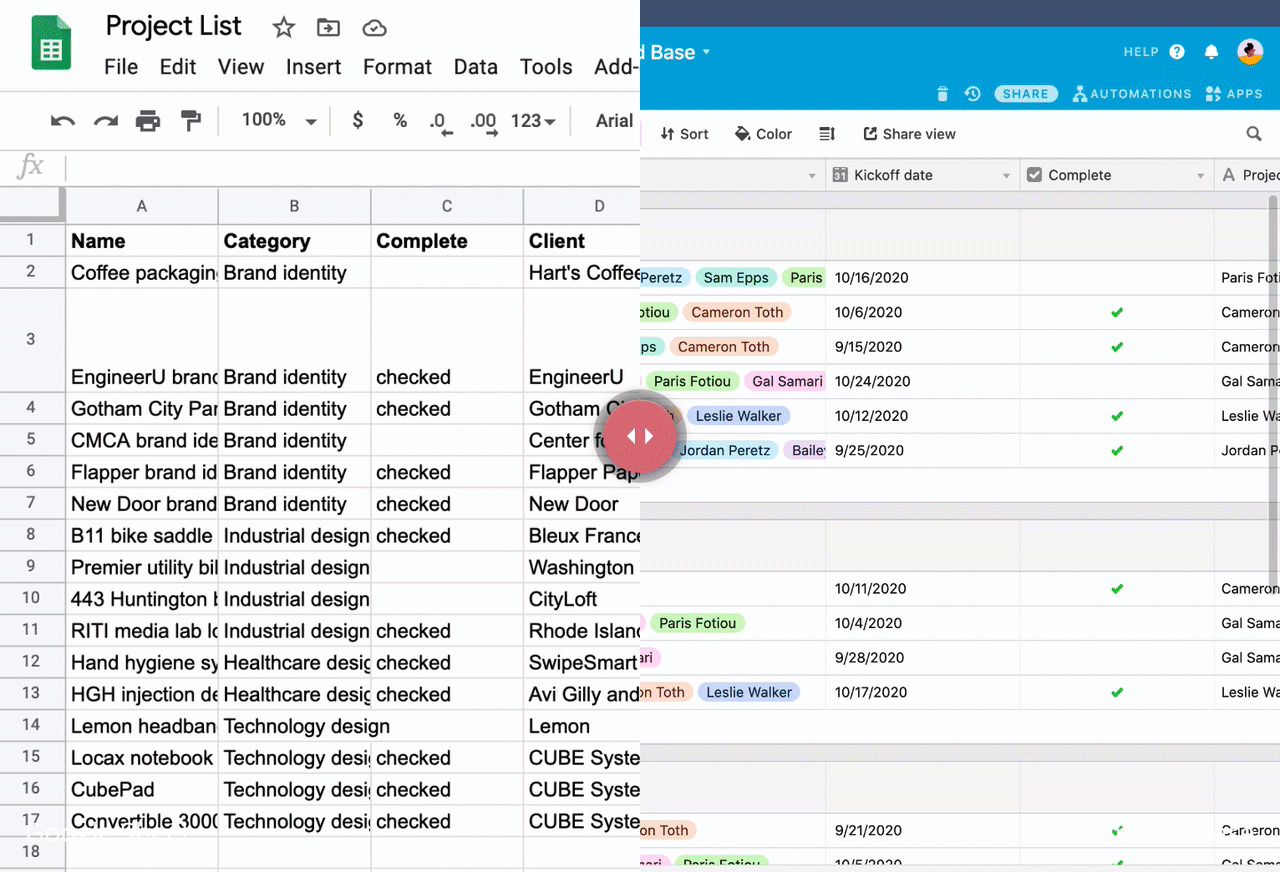Click the redo arrow in Sheets toolbar
This screenshot has width=1280, height=872.
pyautogui.click(x=106, y=121)
